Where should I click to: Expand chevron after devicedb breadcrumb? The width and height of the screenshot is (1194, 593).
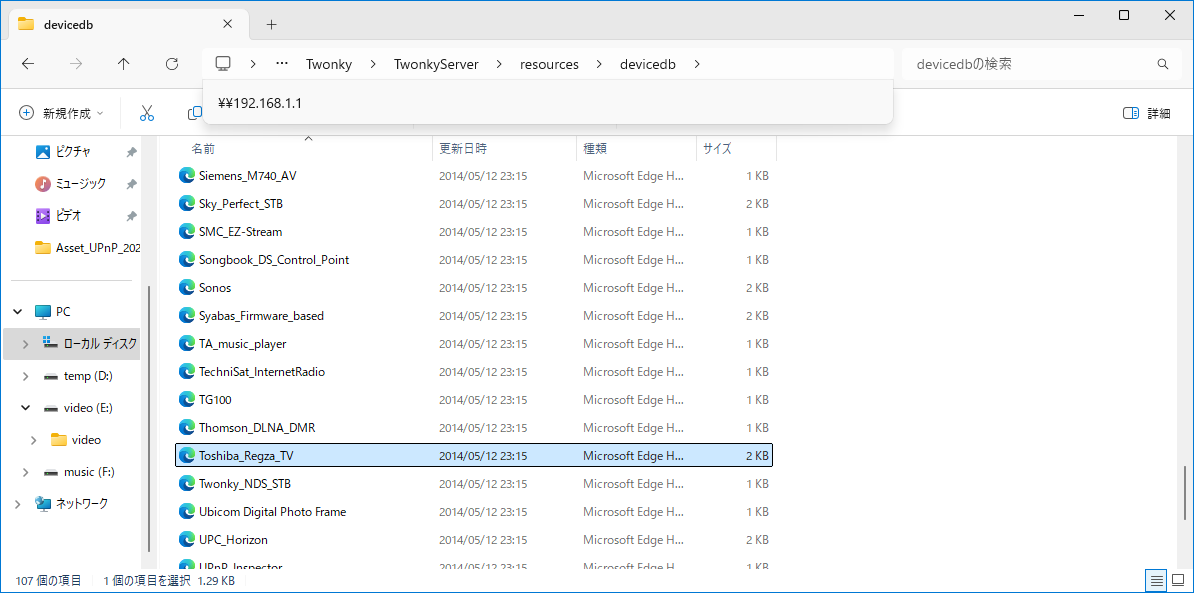click(697, 65)
